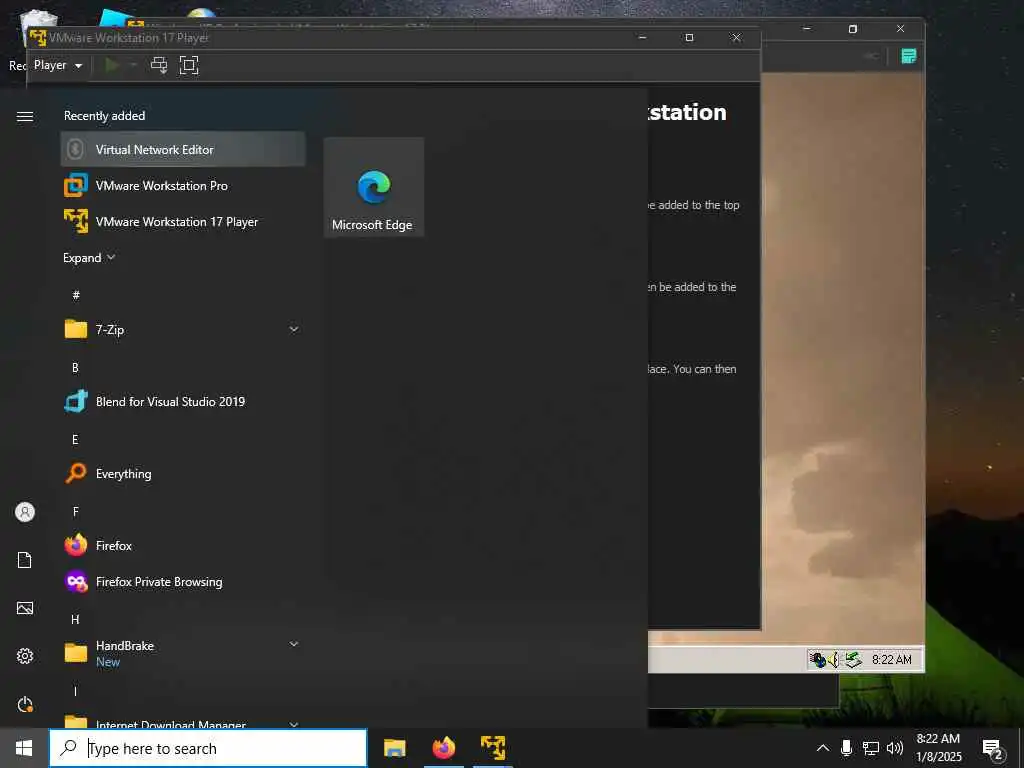This screenshot has width=1024, height=768.
Task: Open the notification center icon
Action: click(x=993, y=749)
